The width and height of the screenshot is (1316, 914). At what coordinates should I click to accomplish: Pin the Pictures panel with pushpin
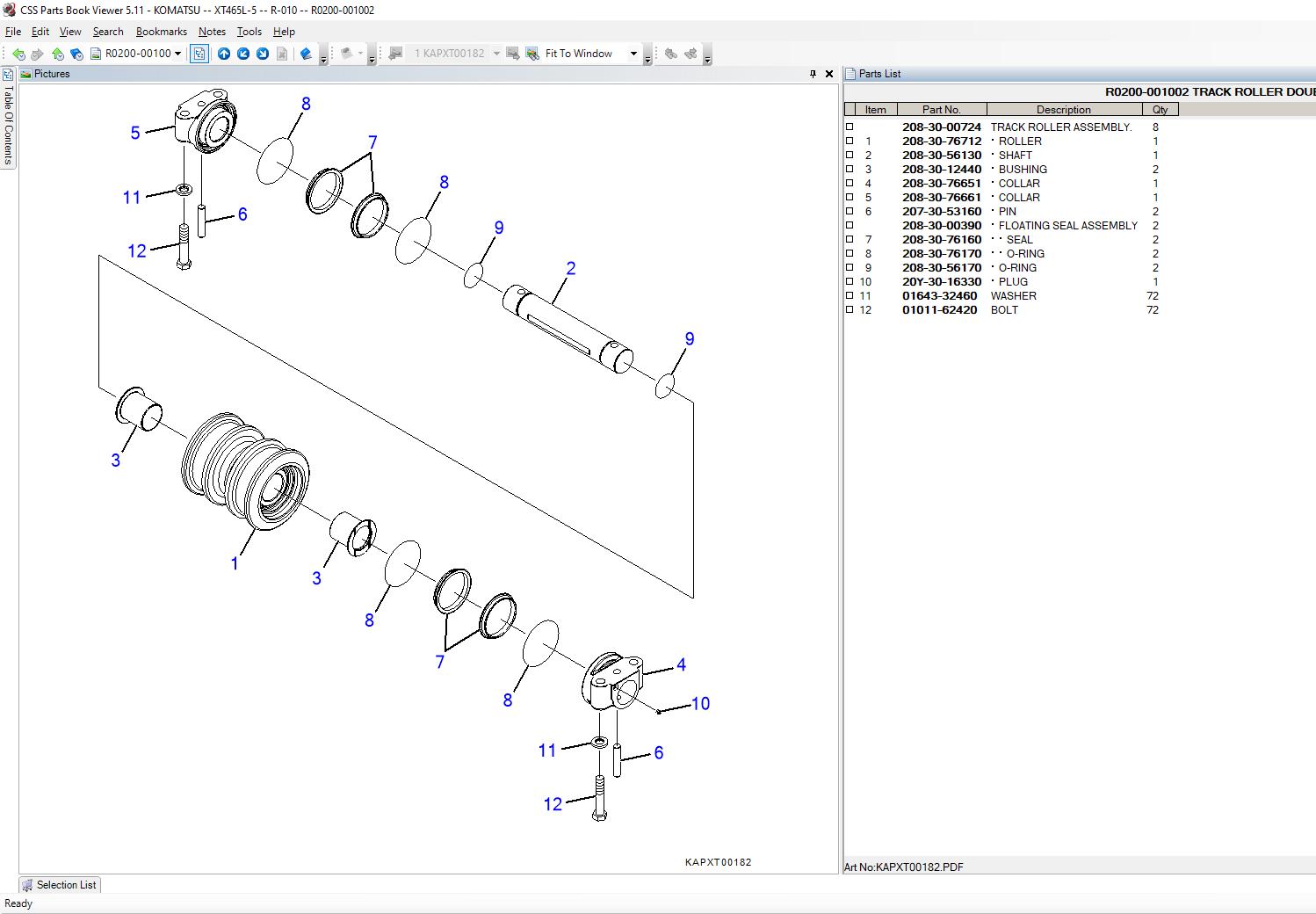tap(813, 74)
